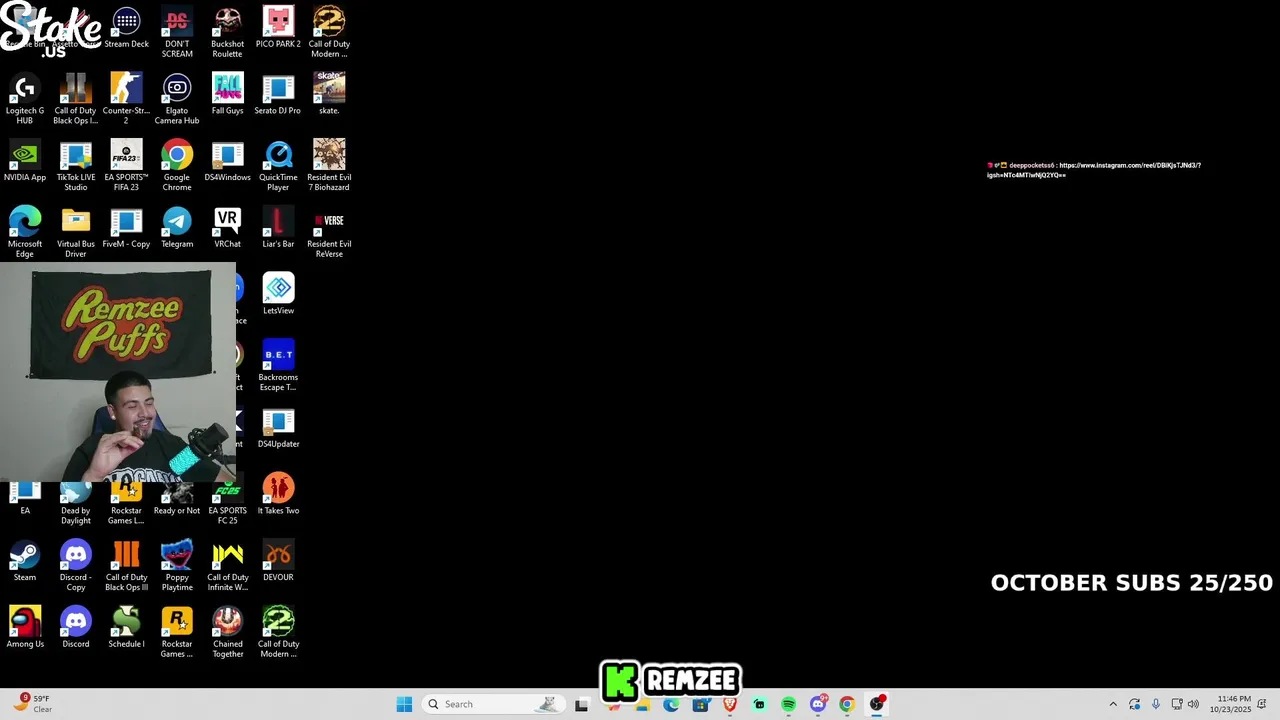Expand the hidden system tray icons
The height and width of the screenshot is (720, 1280).
pyautogui.click(x=1113, y=704)
